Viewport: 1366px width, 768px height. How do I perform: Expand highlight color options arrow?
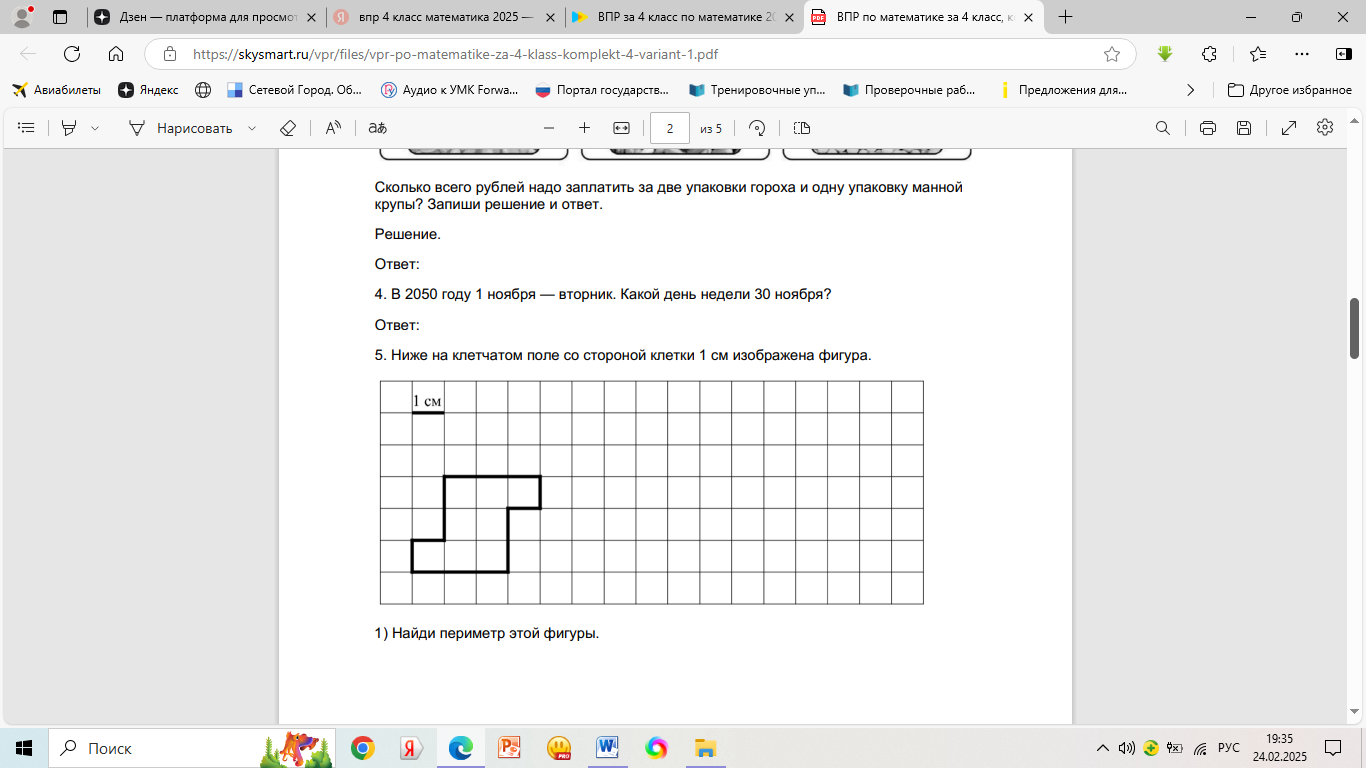tap(95, 128)
